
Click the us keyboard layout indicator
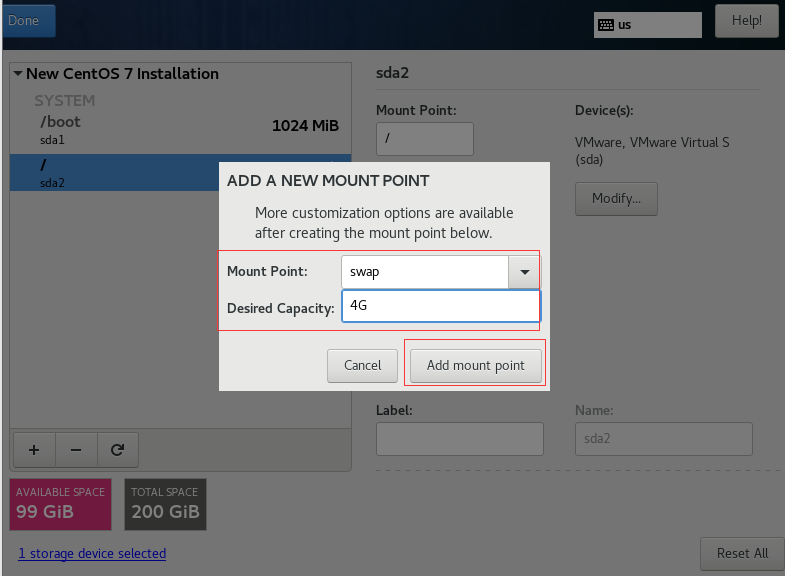click(x=648, y=25)
